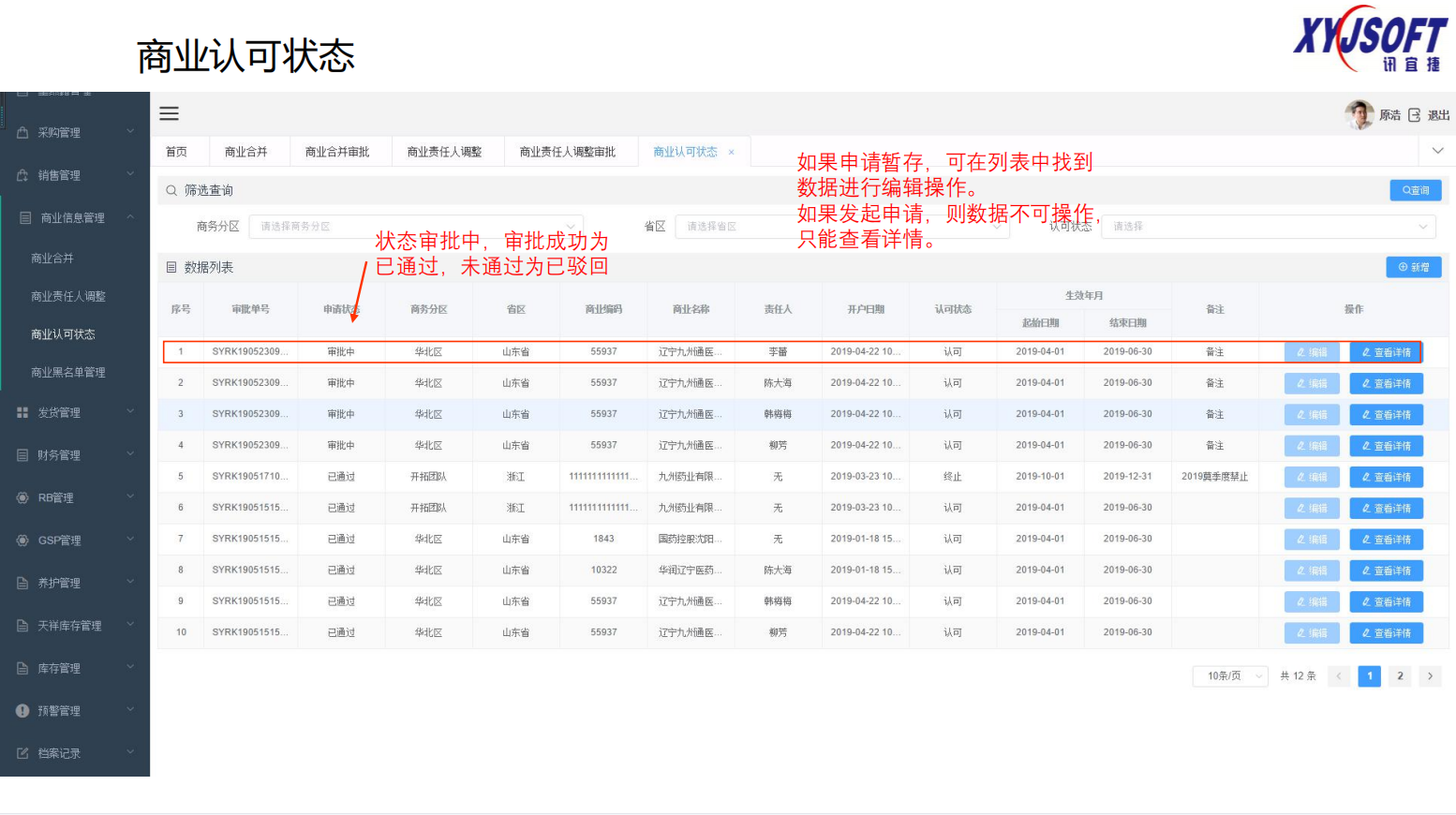Click the 发货管理 grid icon

tap(22, 412)
